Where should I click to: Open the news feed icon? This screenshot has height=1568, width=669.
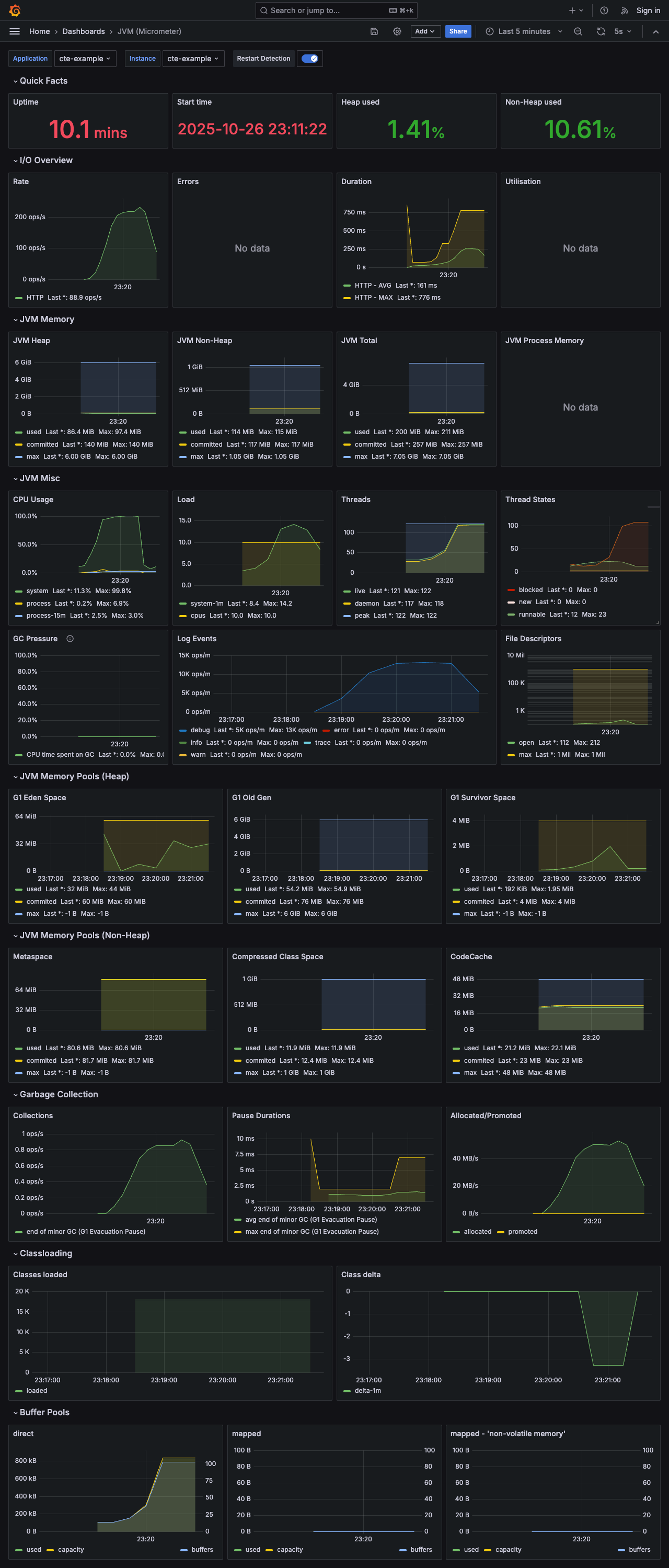point(624,10)
